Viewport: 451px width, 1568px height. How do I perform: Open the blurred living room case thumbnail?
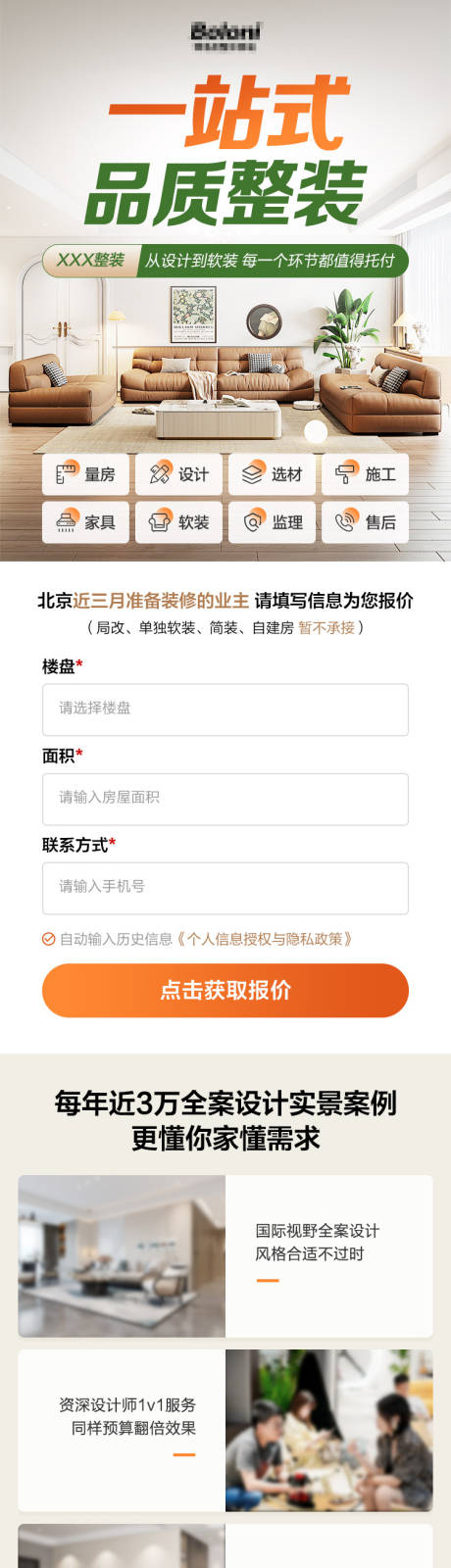point(122,1256)
